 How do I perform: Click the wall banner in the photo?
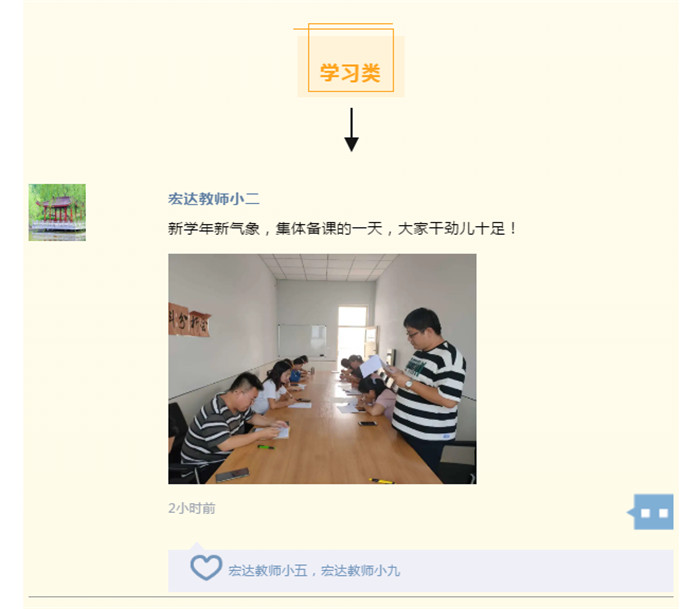189,320
